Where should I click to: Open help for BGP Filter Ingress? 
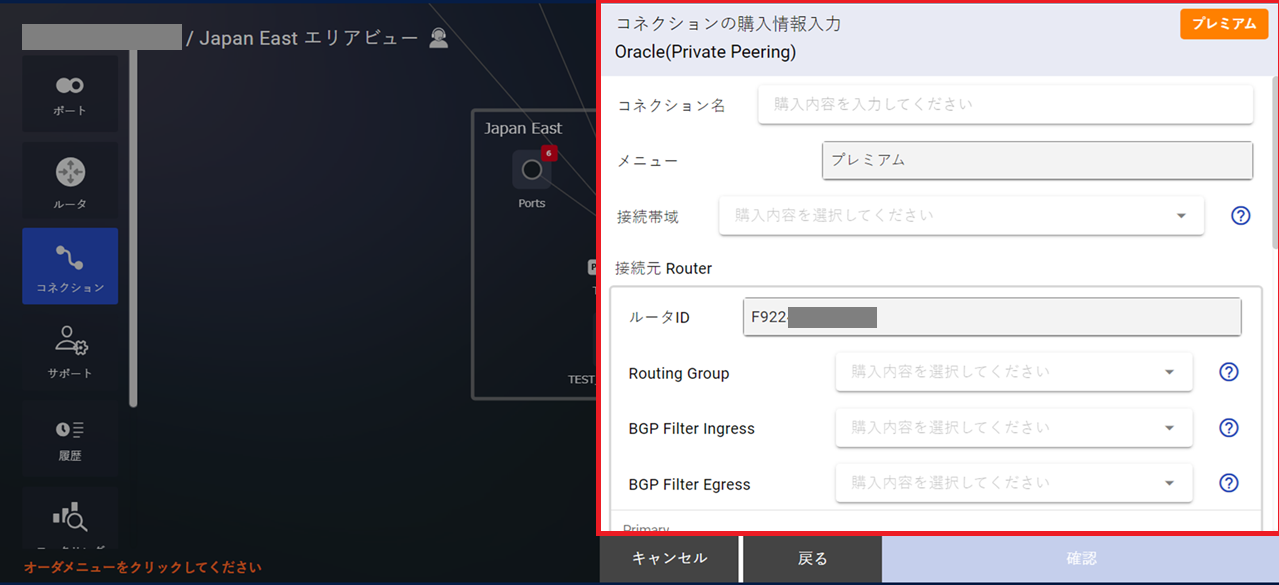pyautogui.click(x=1228, y=427)
